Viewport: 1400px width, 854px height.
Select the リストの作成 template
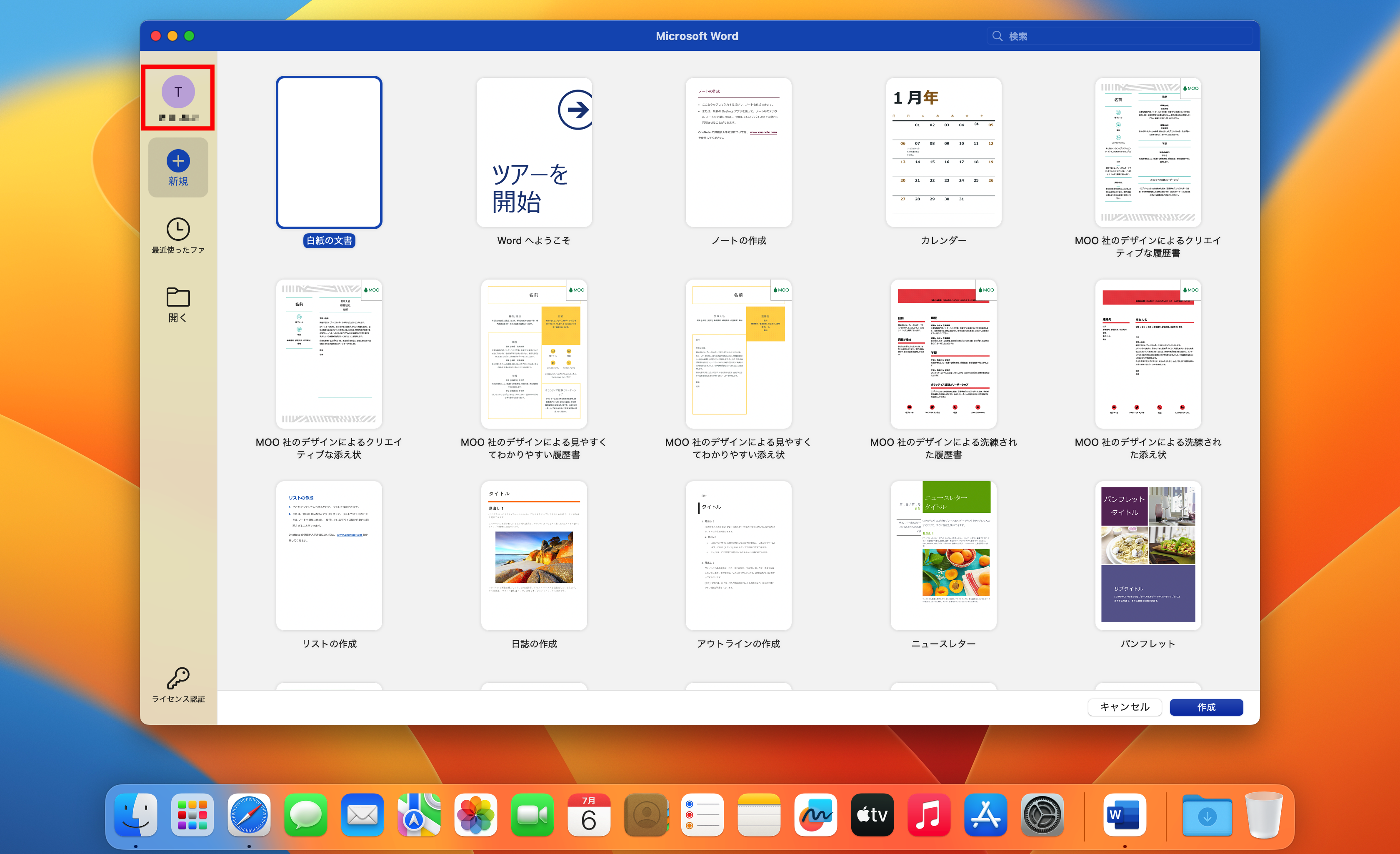[x=329, y=556]
